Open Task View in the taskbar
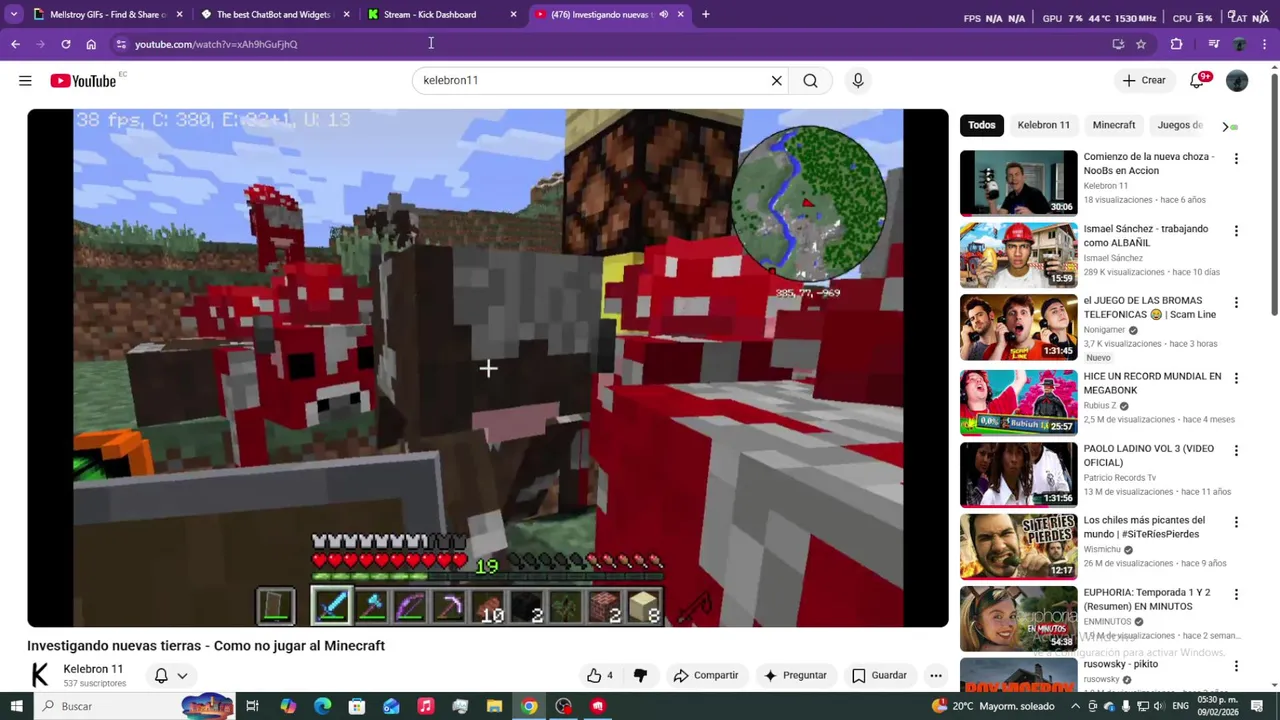Screen dimensions: 1280x720 (252, 706)
